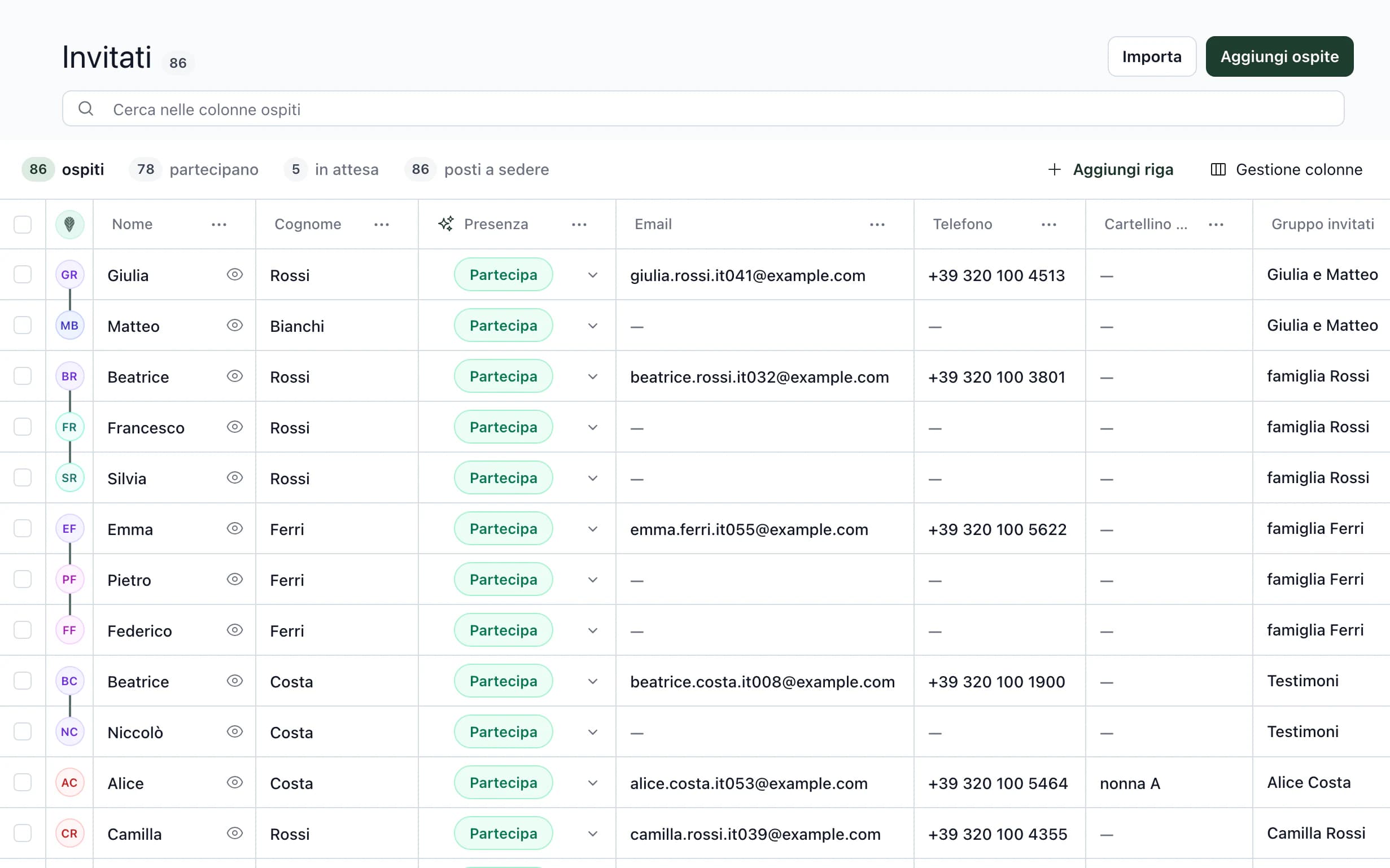1390x868 pixels.
Task: Filter by 78 partecipano tab
Action: click(x=194, y=169)
